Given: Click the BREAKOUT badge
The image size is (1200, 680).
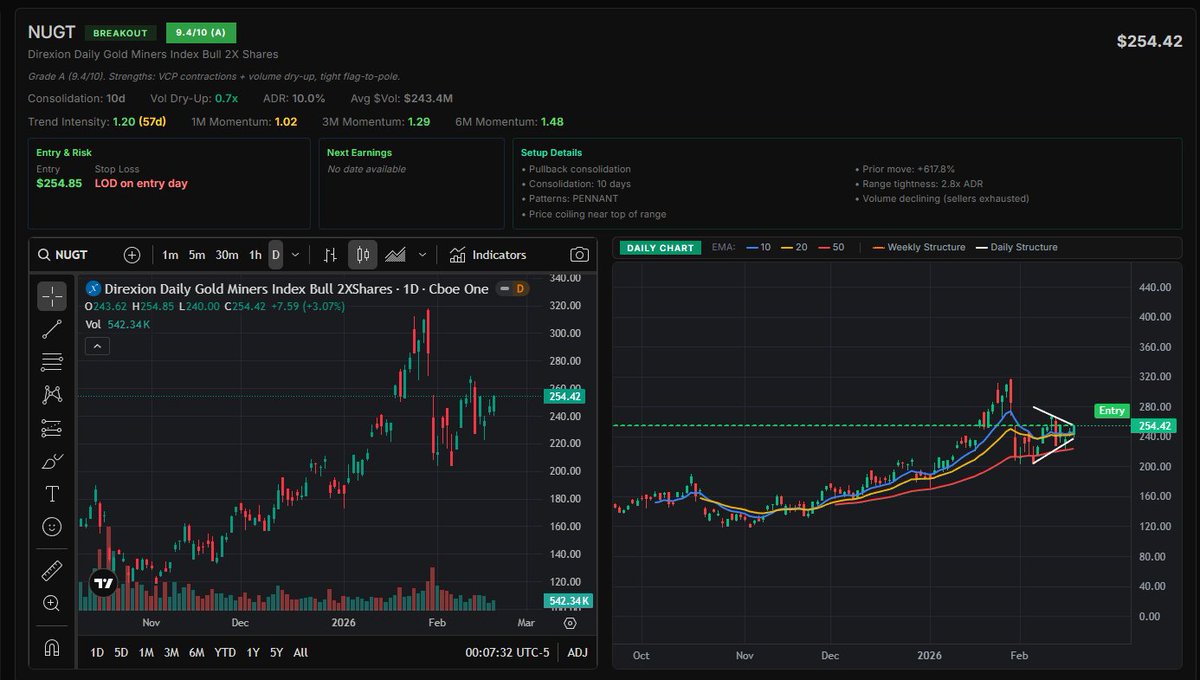Looking at the screenshot, I should pyautogui.click(x=121, y=33).
